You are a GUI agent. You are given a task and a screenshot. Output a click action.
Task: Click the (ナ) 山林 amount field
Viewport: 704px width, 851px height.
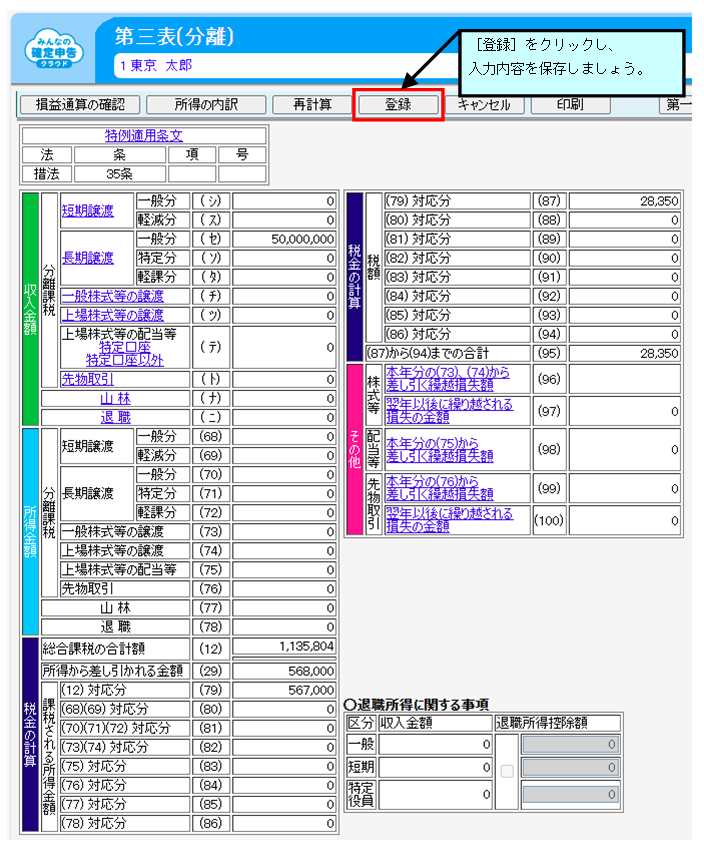pos(284,398)
